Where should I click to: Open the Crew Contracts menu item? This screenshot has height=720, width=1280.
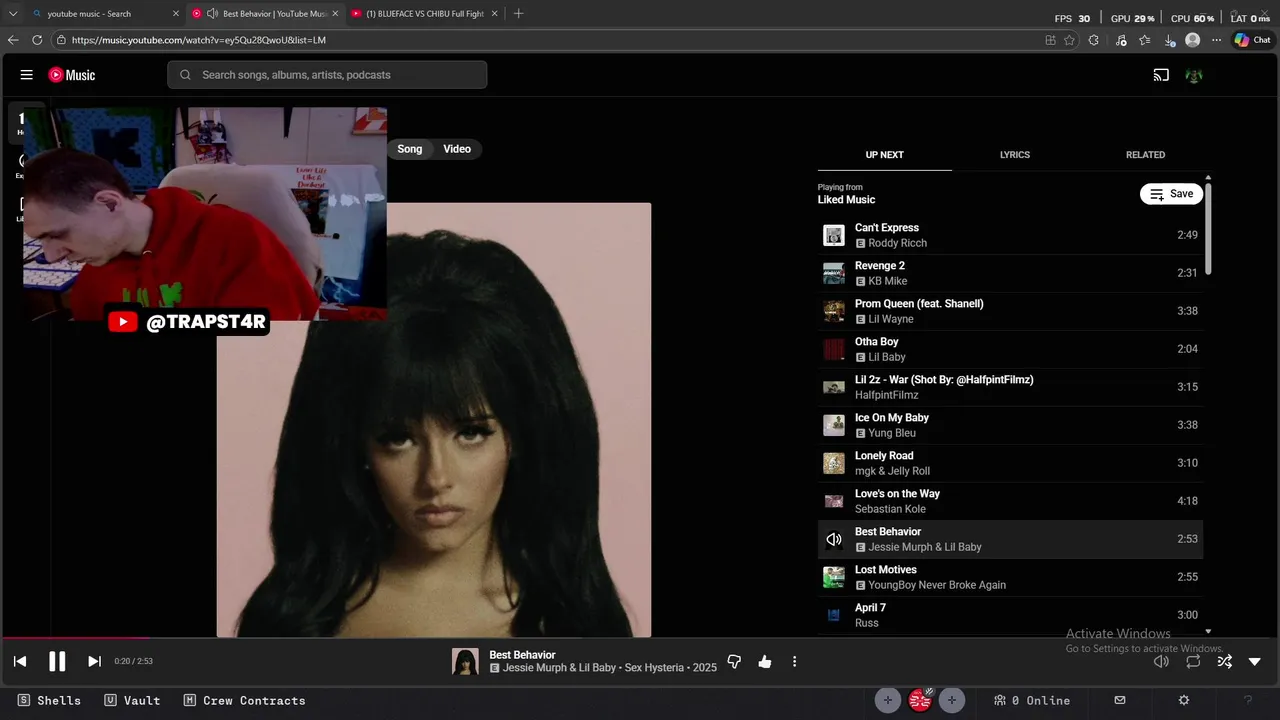click(x=244, y=700)
